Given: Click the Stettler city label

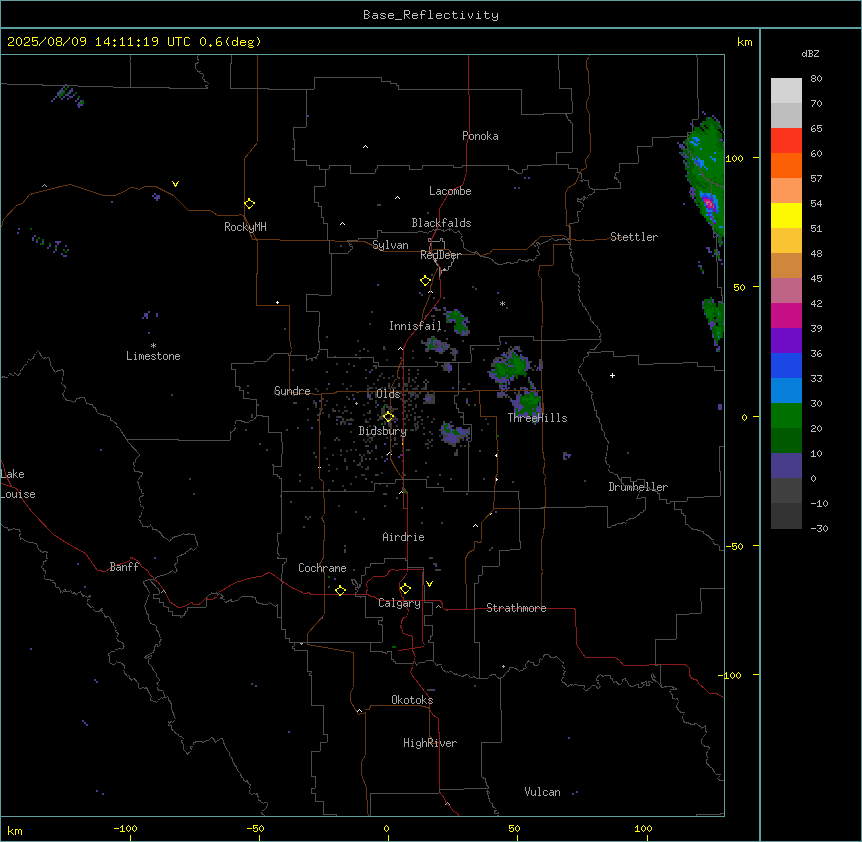Looking at the screenshot, I should pyautogui.click(x=634, y=237).
